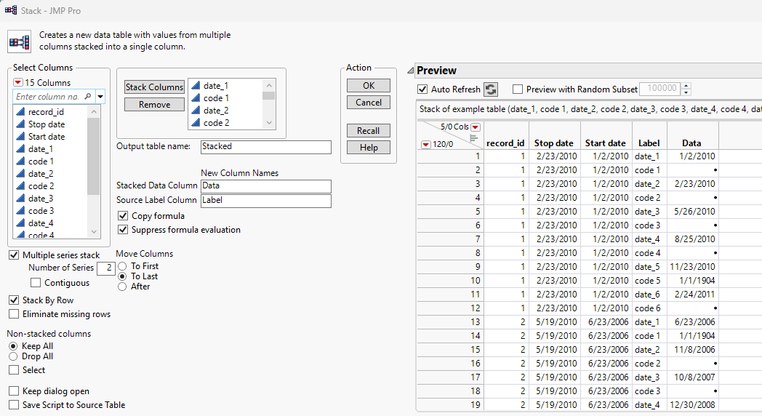Check the Select non-stacked columns box
This screenshot has width=762, height=416.
click(14, 370)
